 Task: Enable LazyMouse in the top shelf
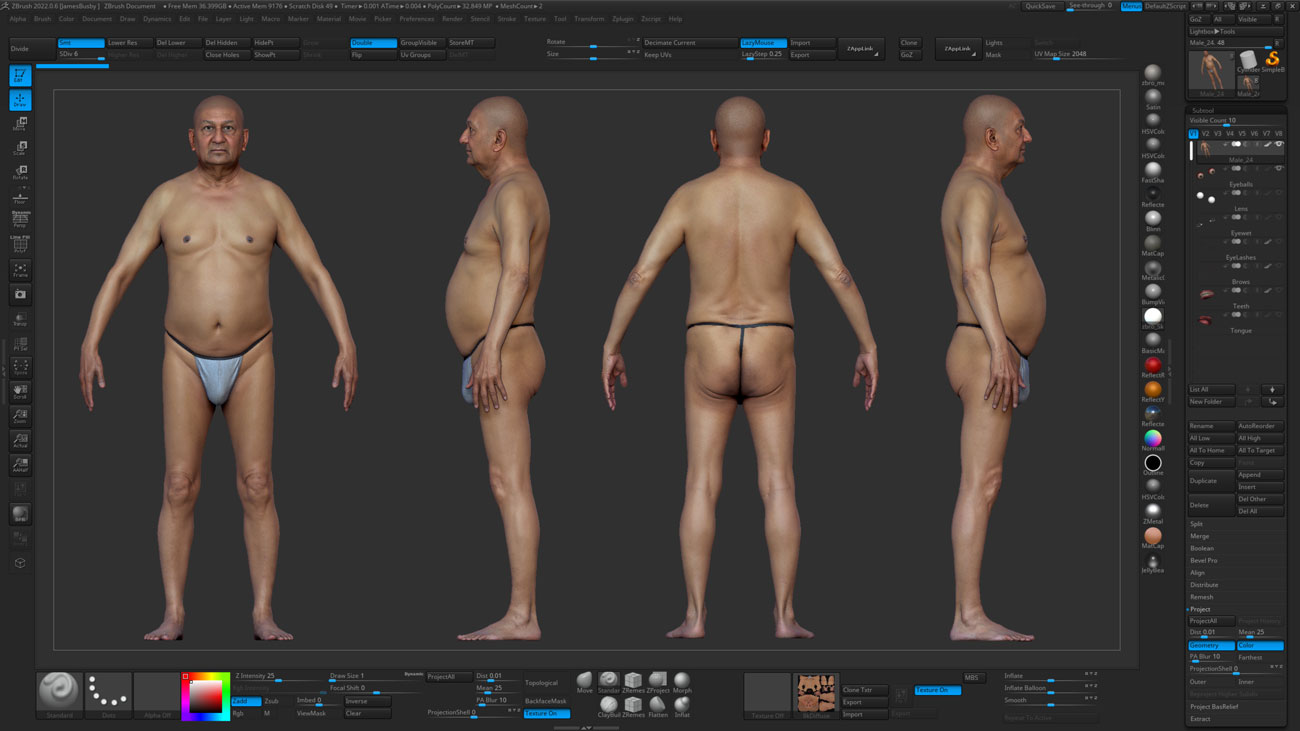pos(764,44)
